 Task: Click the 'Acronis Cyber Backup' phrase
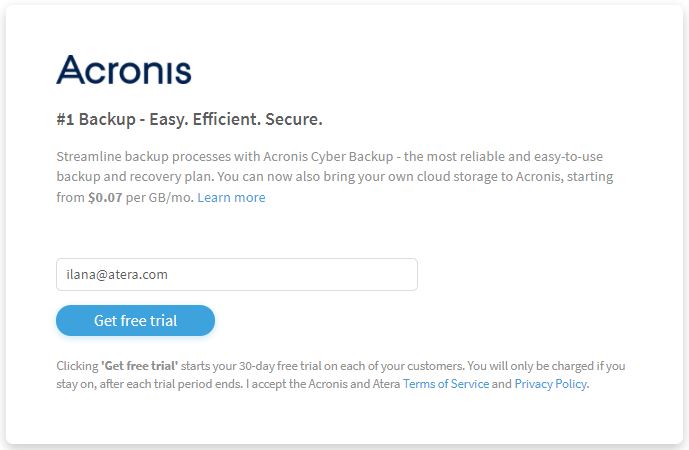coord(328,156)
